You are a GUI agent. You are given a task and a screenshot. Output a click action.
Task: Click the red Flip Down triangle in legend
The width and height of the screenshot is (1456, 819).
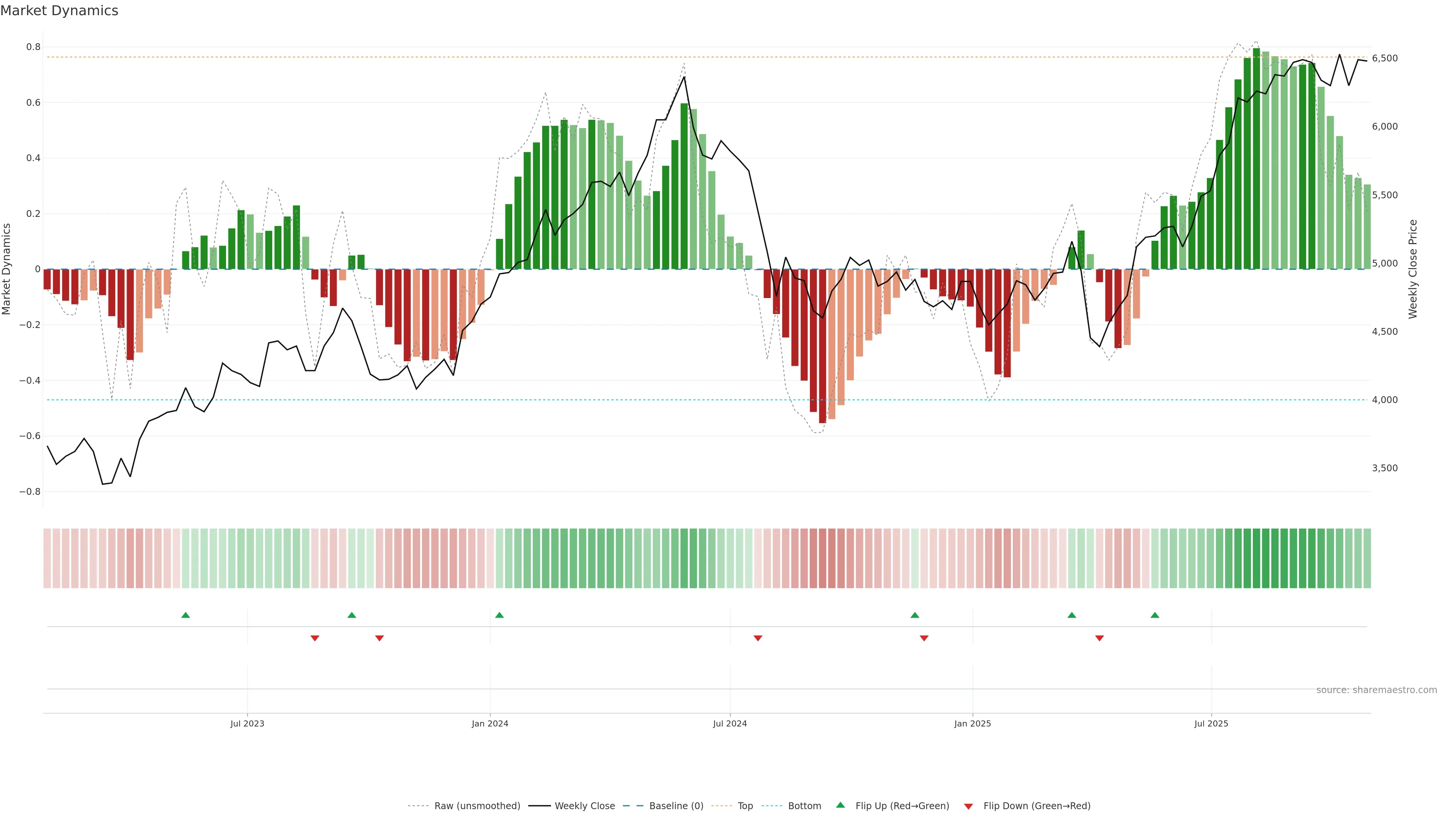(968, 806)
